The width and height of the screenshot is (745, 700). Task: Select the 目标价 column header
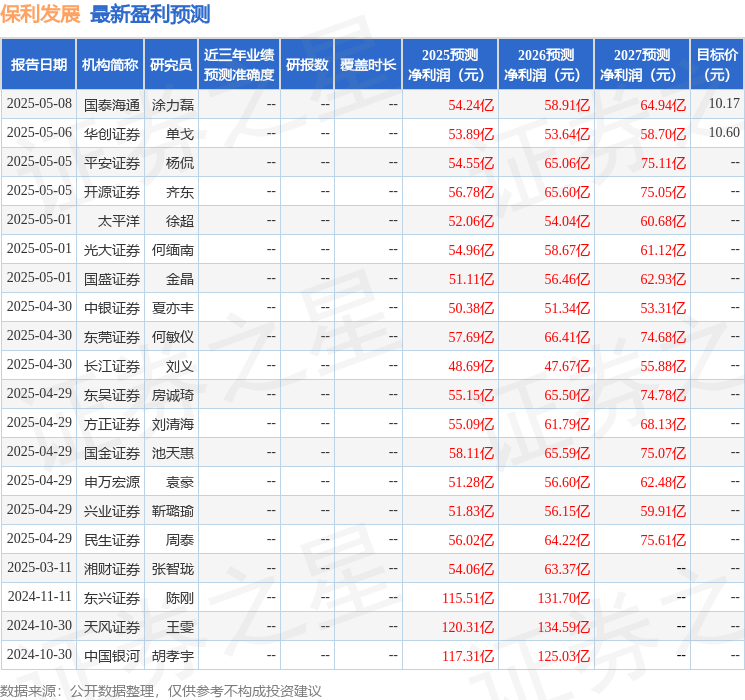717,64
